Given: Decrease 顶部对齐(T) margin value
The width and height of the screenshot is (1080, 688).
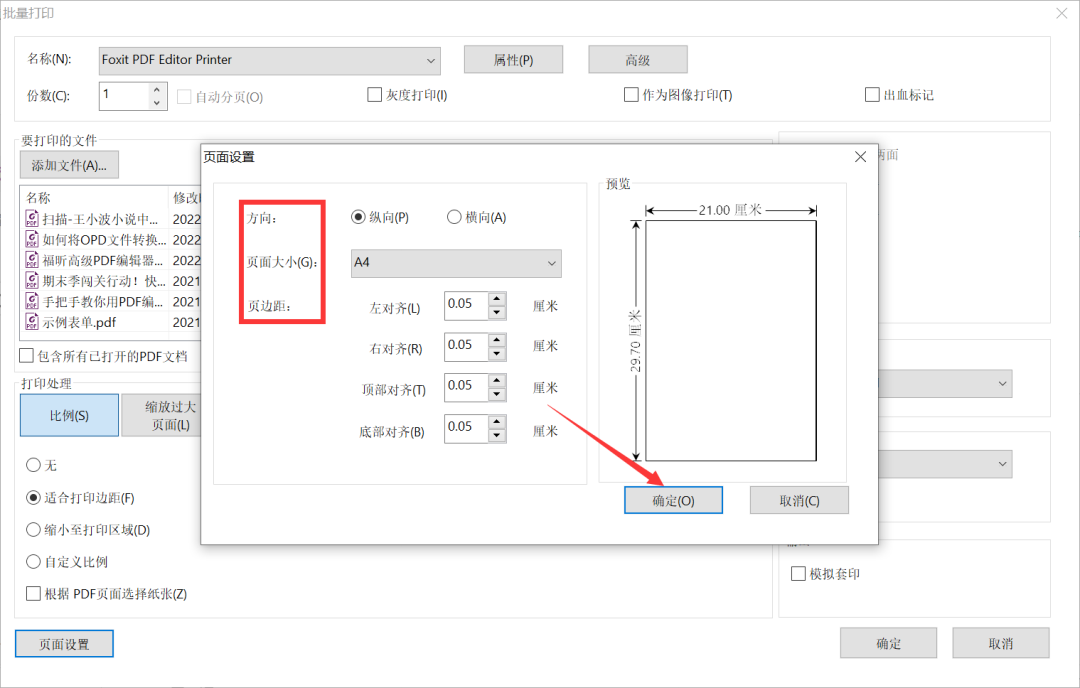Looking at the screenshot, I should coord(497,395).
